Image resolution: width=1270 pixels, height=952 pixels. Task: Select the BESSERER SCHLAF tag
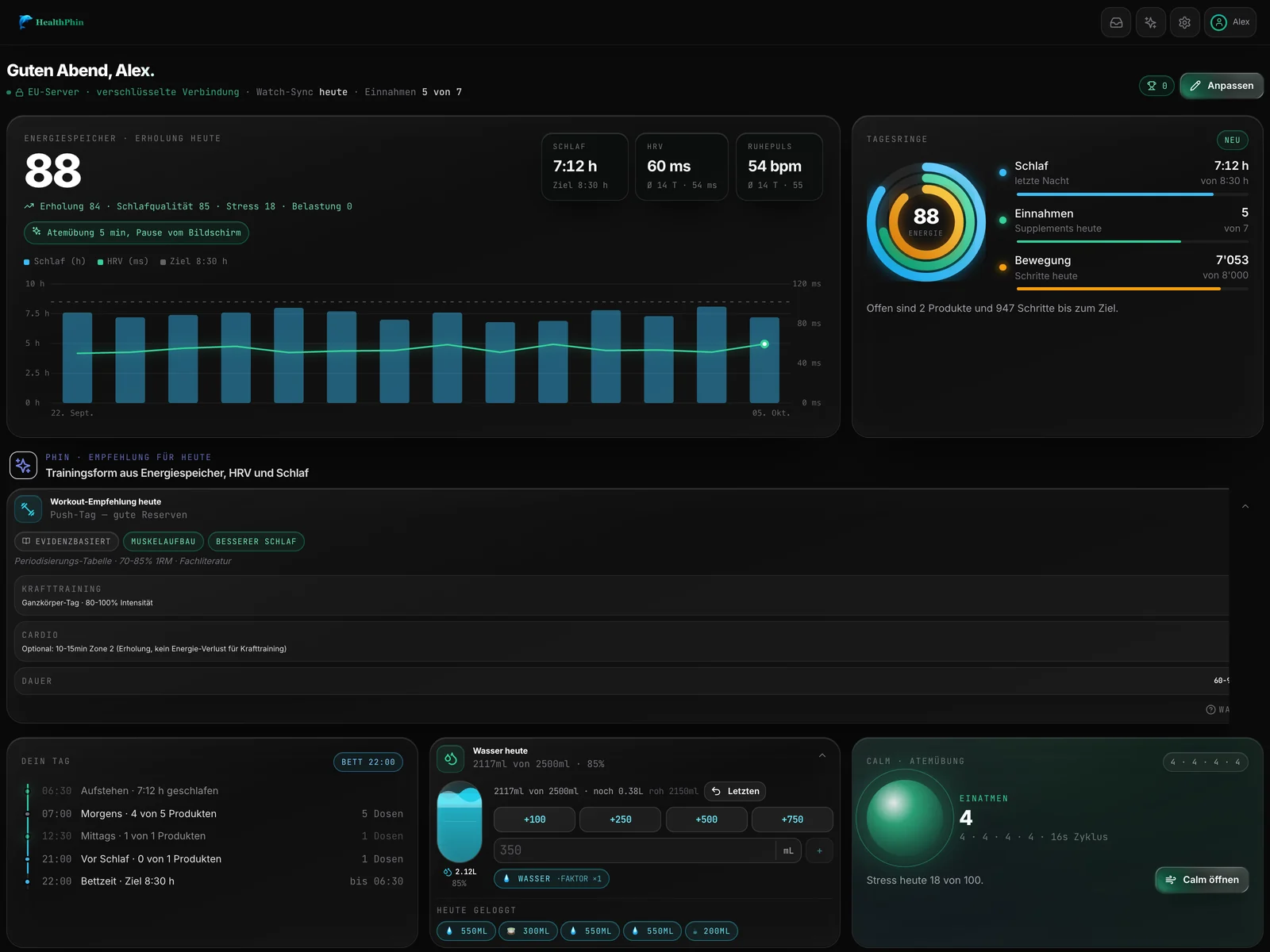256,542
